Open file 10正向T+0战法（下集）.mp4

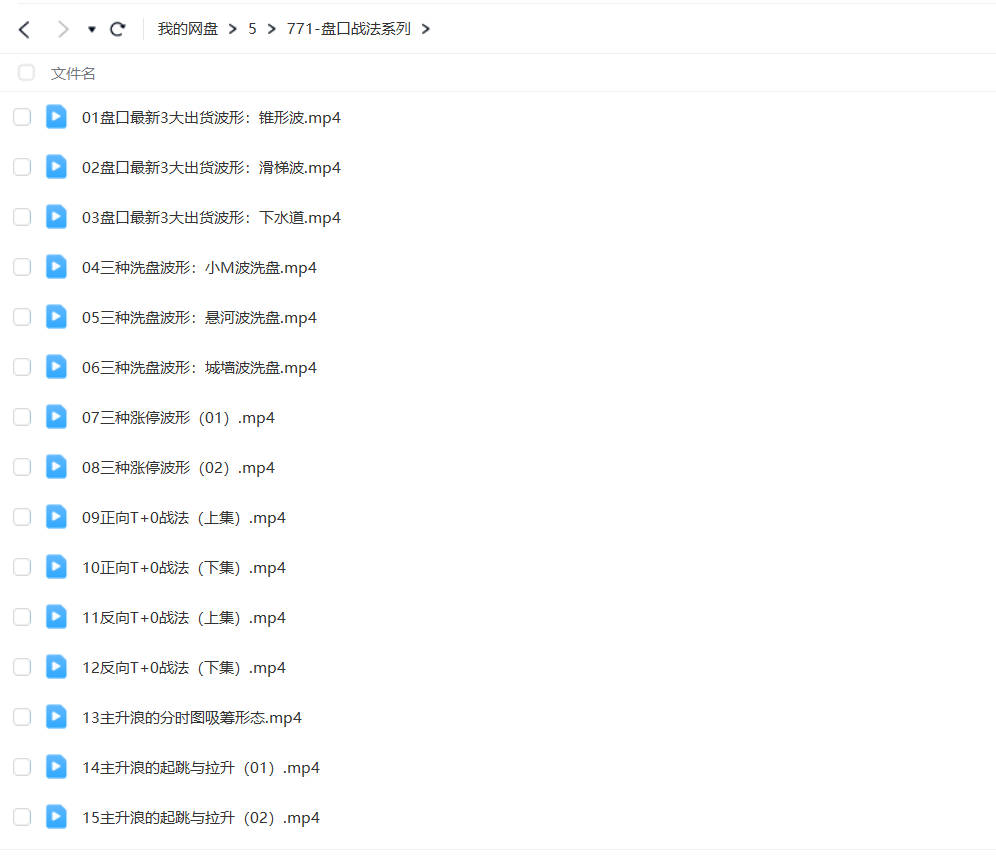[184, 567]
